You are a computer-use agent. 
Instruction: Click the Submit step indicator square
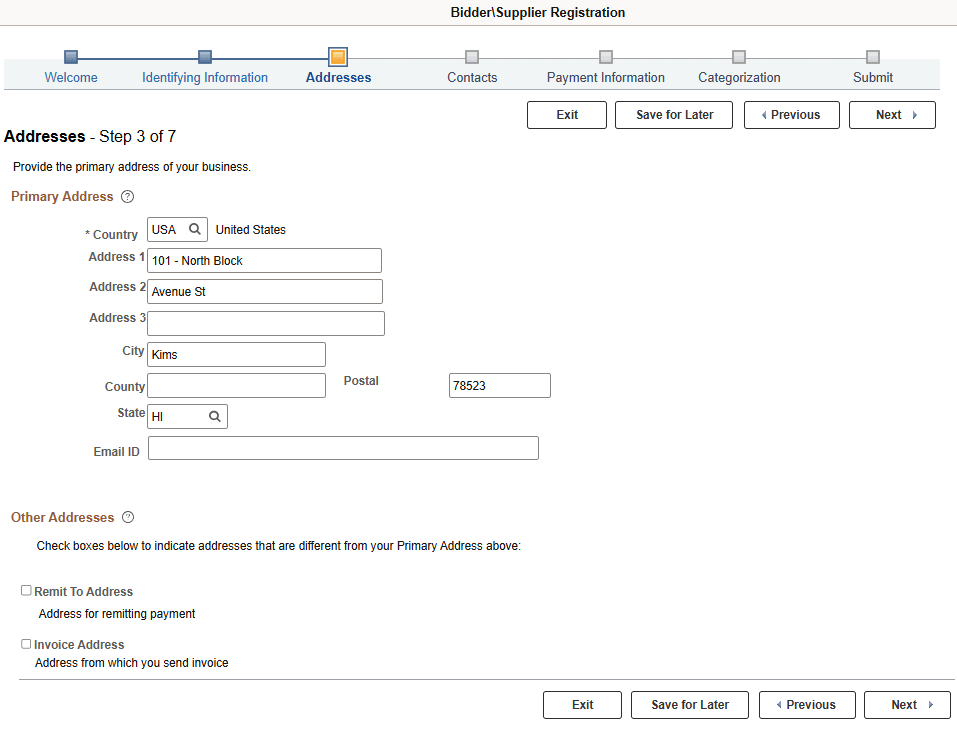coord(872,57)
